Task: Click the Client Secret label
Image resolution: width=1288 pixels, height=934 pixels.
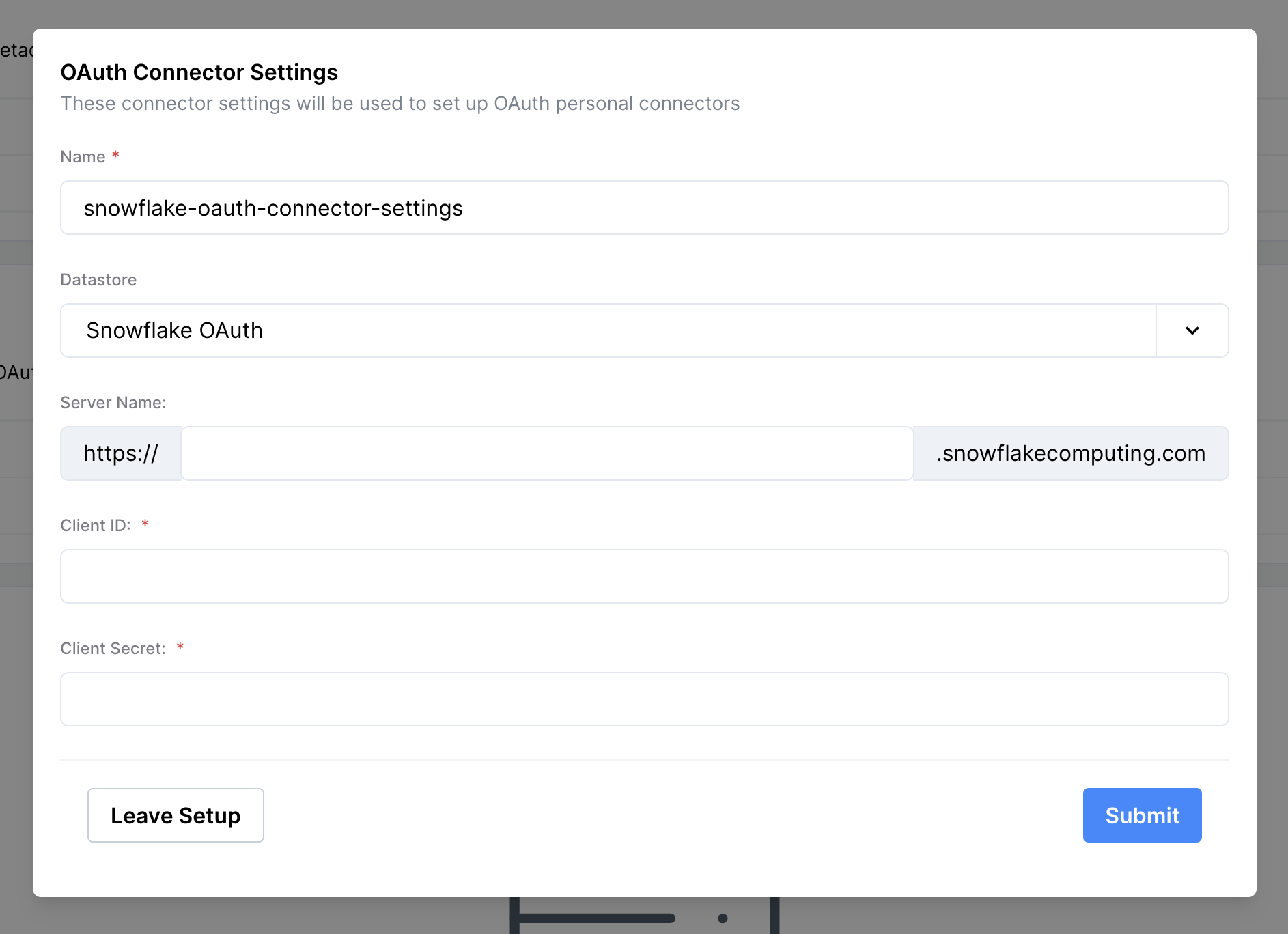Action: (113, 649)
